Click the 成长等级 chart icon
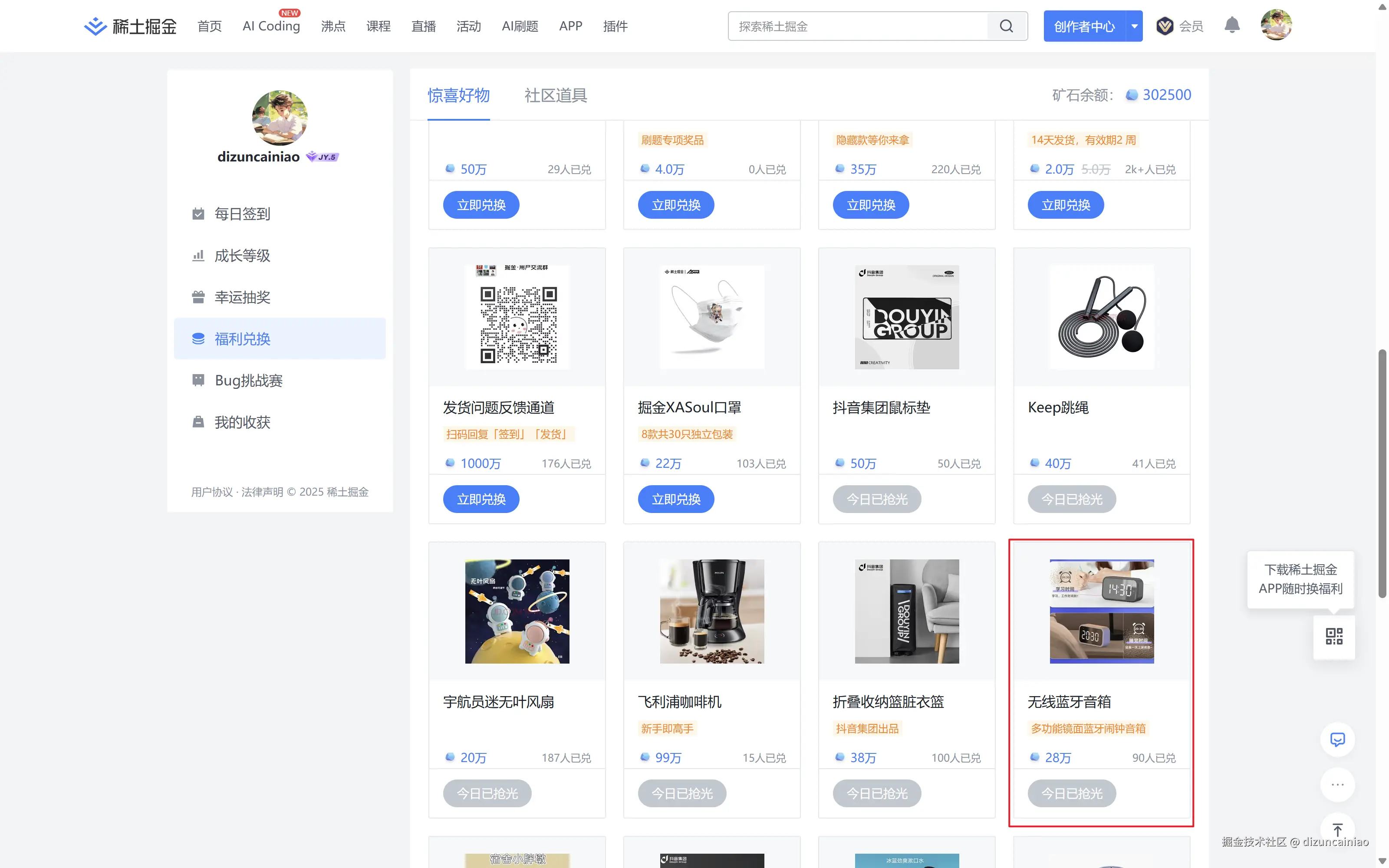This screenshot has width=1389, height=868. [x=198, y=255]
